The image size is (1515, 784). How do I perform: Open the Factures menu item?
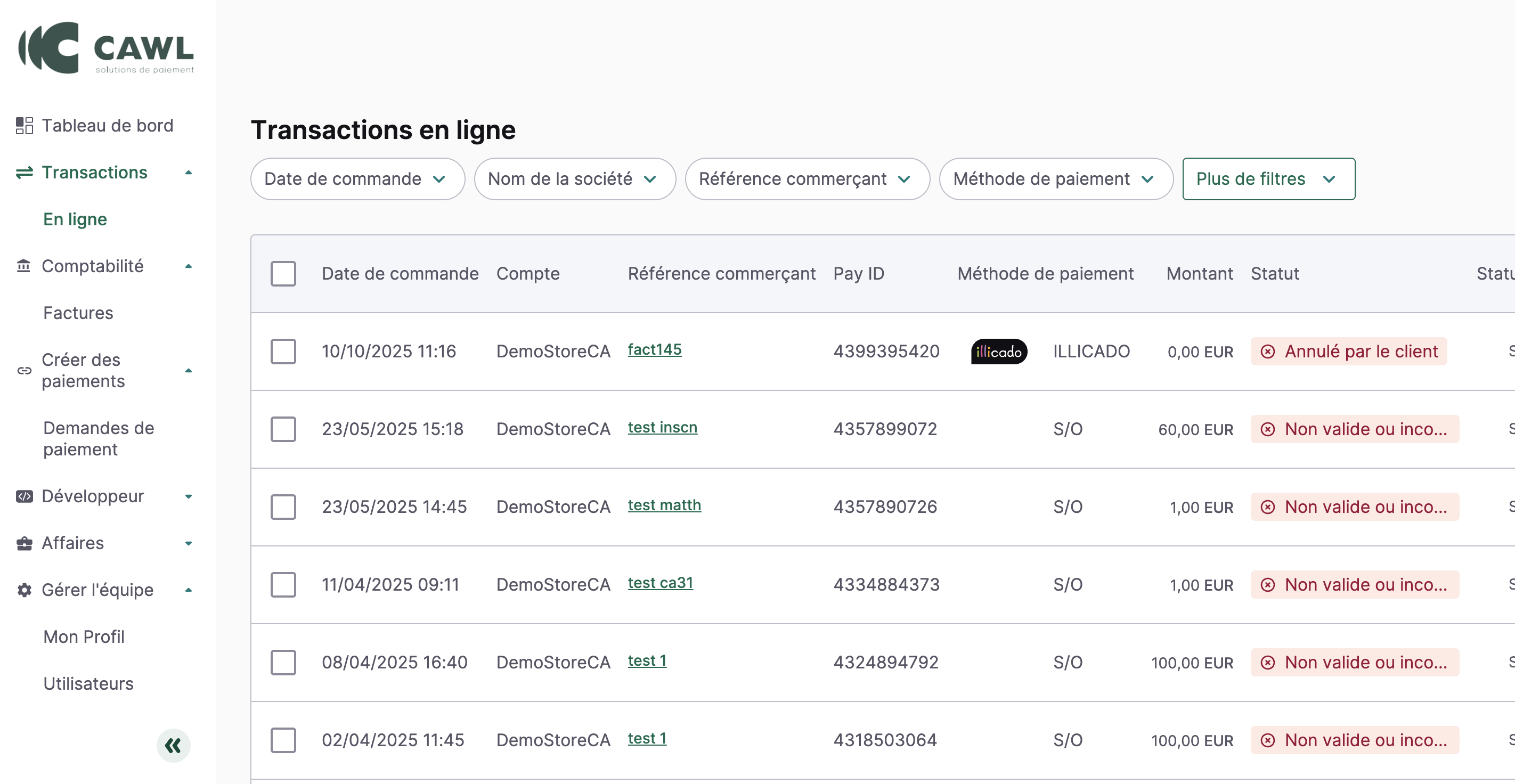78,313
